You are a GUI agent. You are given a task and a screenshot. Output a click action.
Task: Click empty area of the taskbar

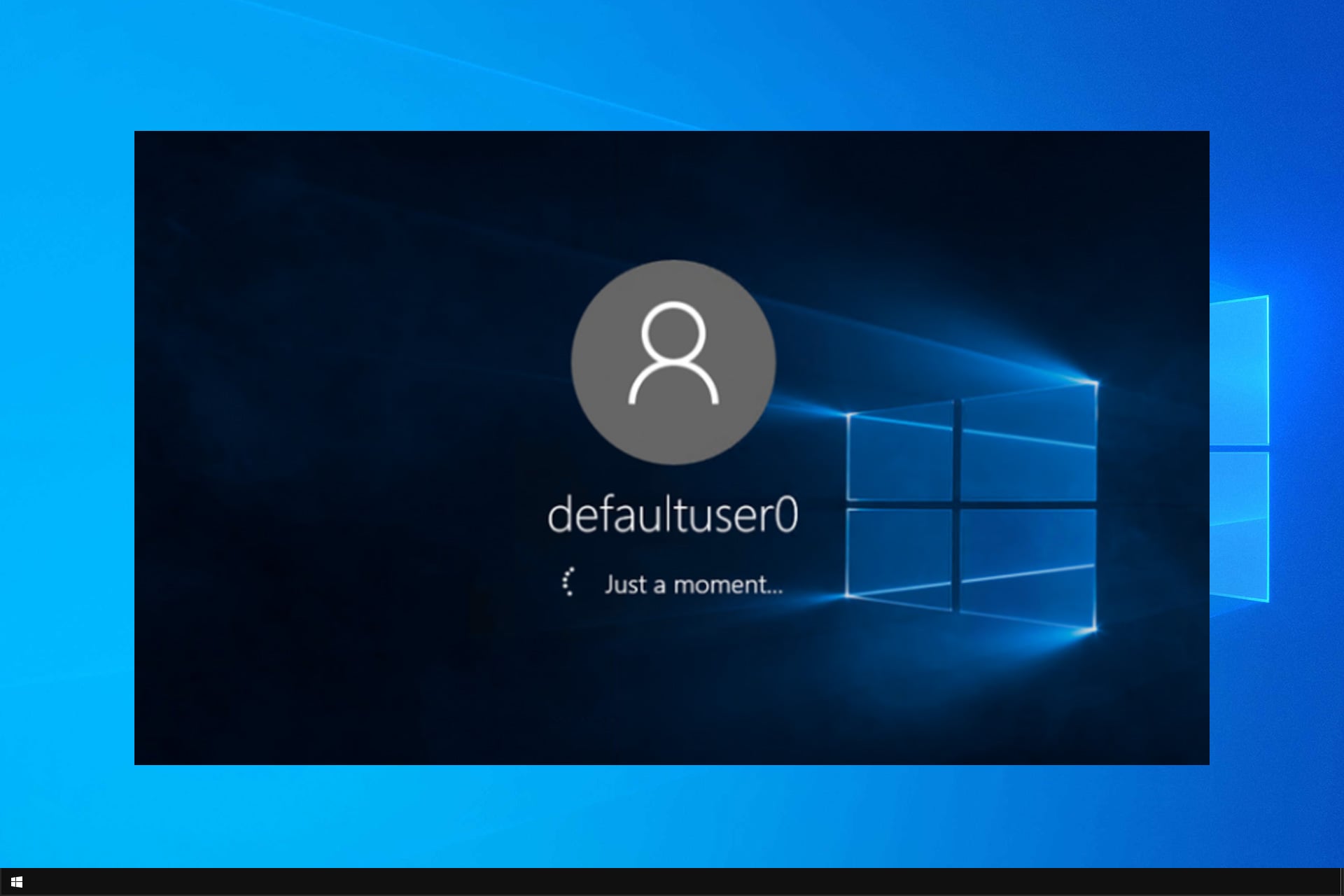click(x=672, y=882)
